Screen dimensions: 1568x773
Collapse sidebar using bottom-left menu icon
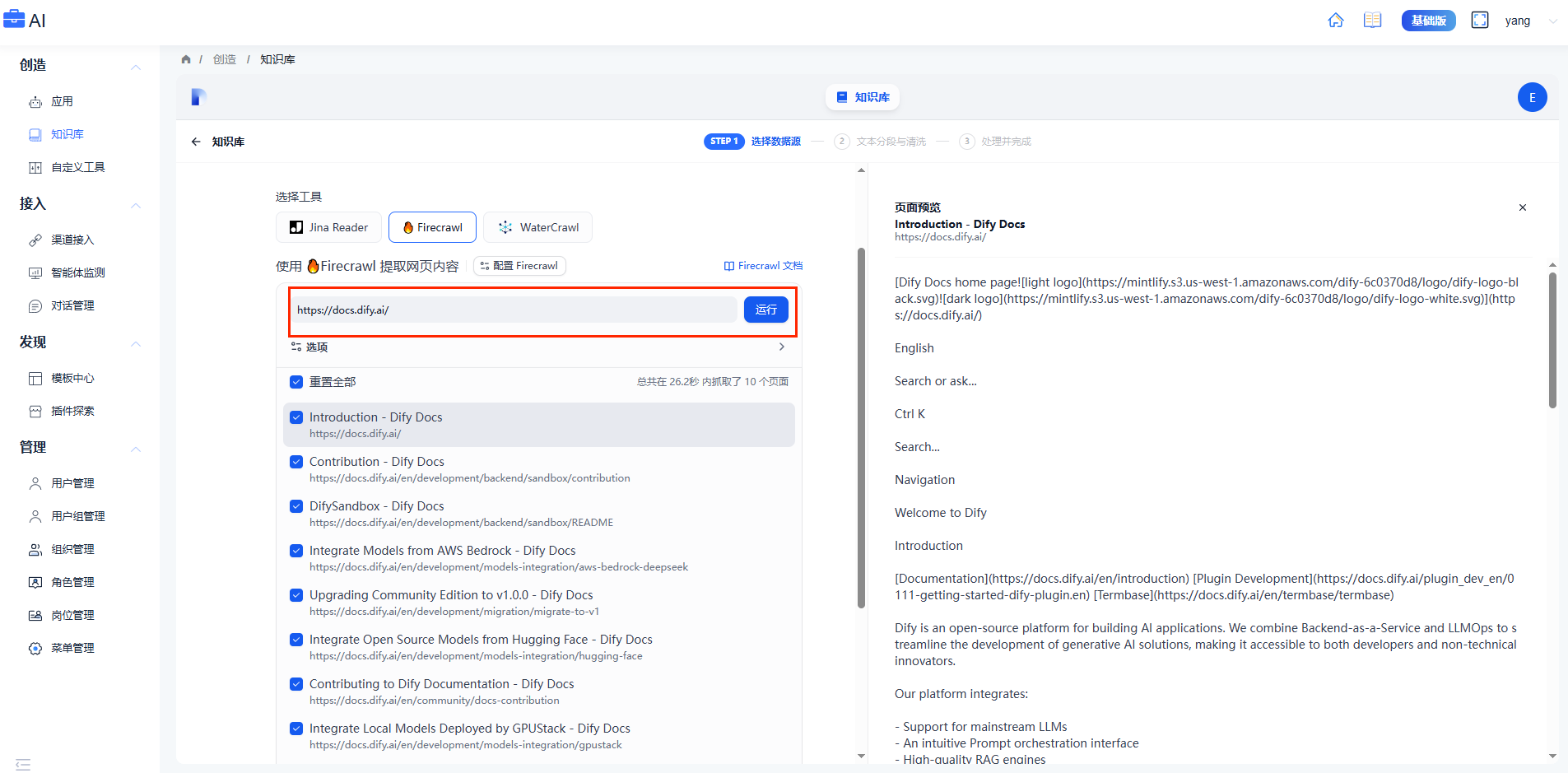tap(23, 764)
